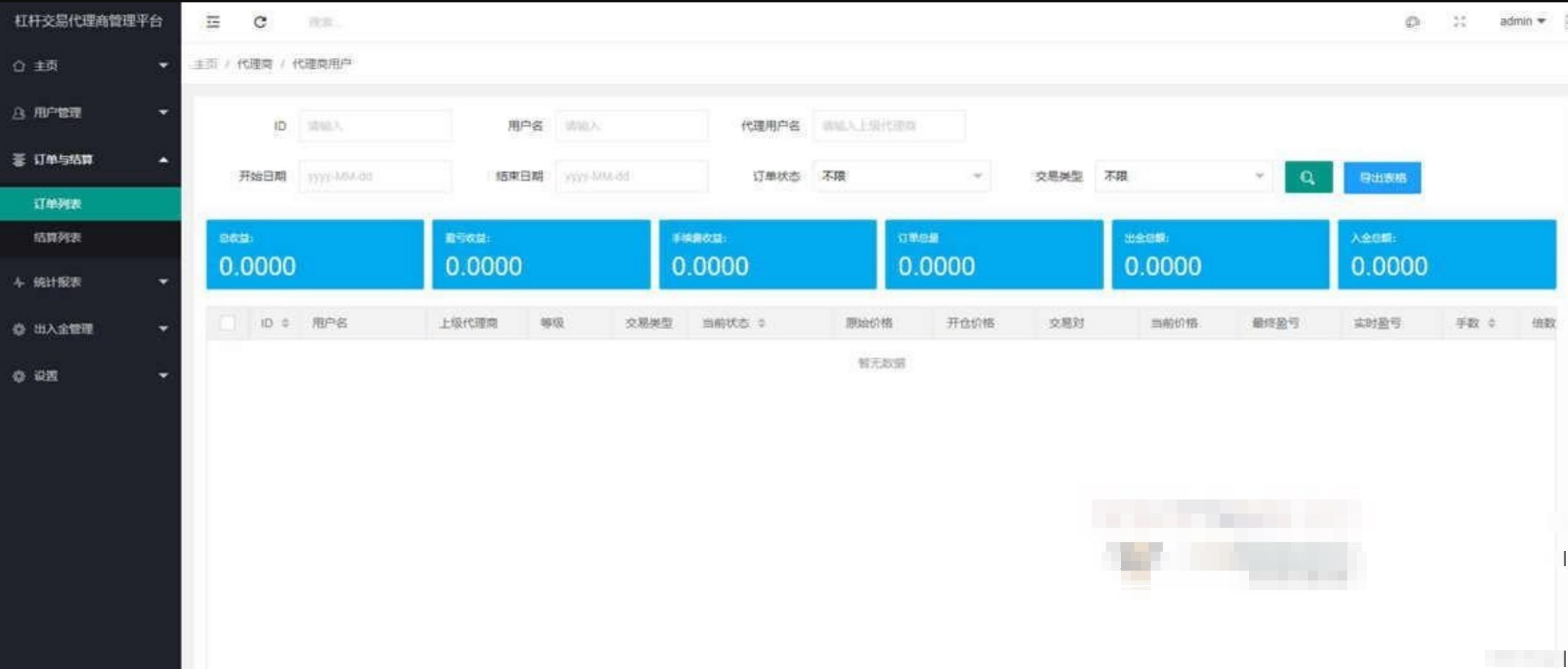The image size is (1568, 669).
Task: Click the refresh icon in the top bar
Action: coord(260,22)
